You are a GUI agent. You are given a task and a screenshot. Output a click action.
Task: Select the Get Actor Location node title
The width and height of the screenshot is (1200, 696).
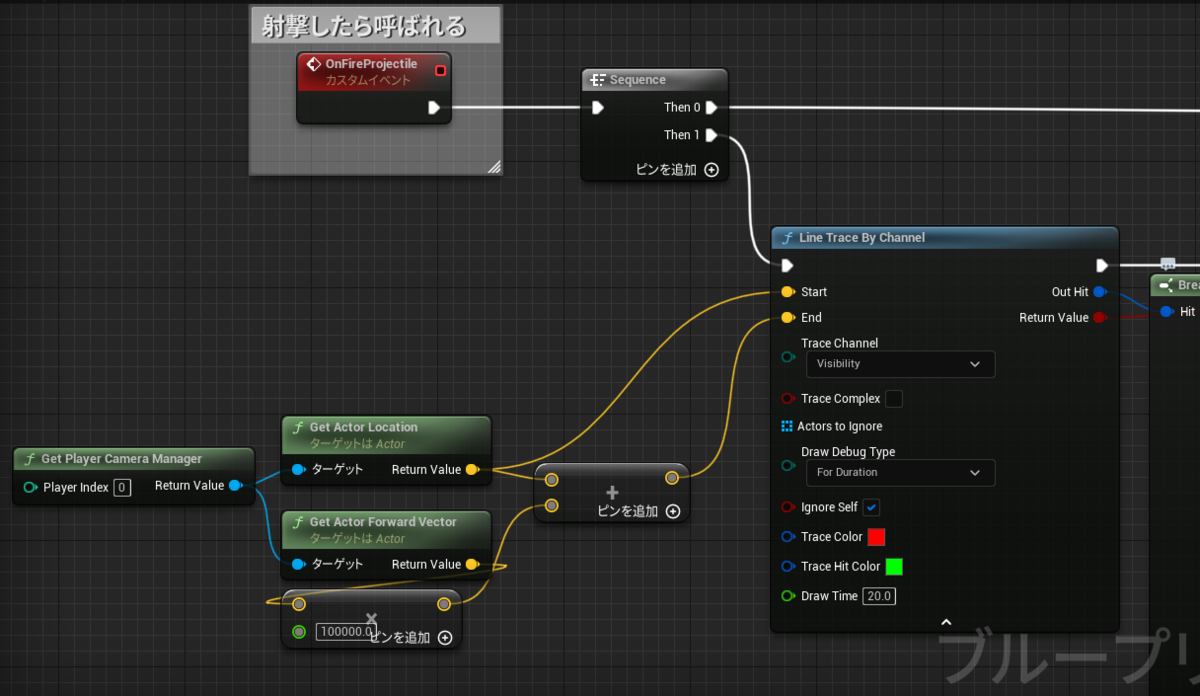tap(364, 427)
